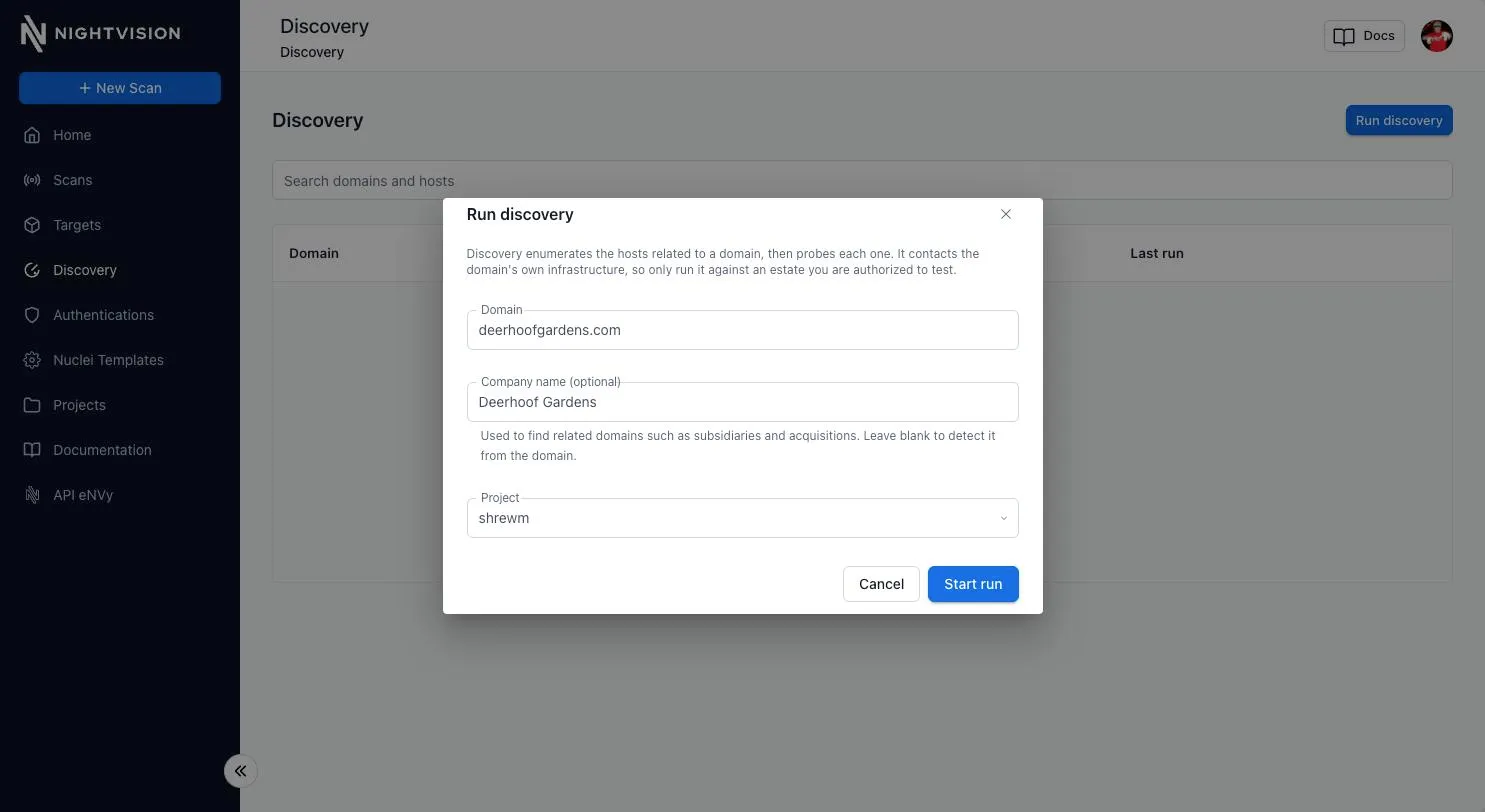Click the Projects folder icon
This screenshot has height=812, width=1485.
click(x=32, y=405)
